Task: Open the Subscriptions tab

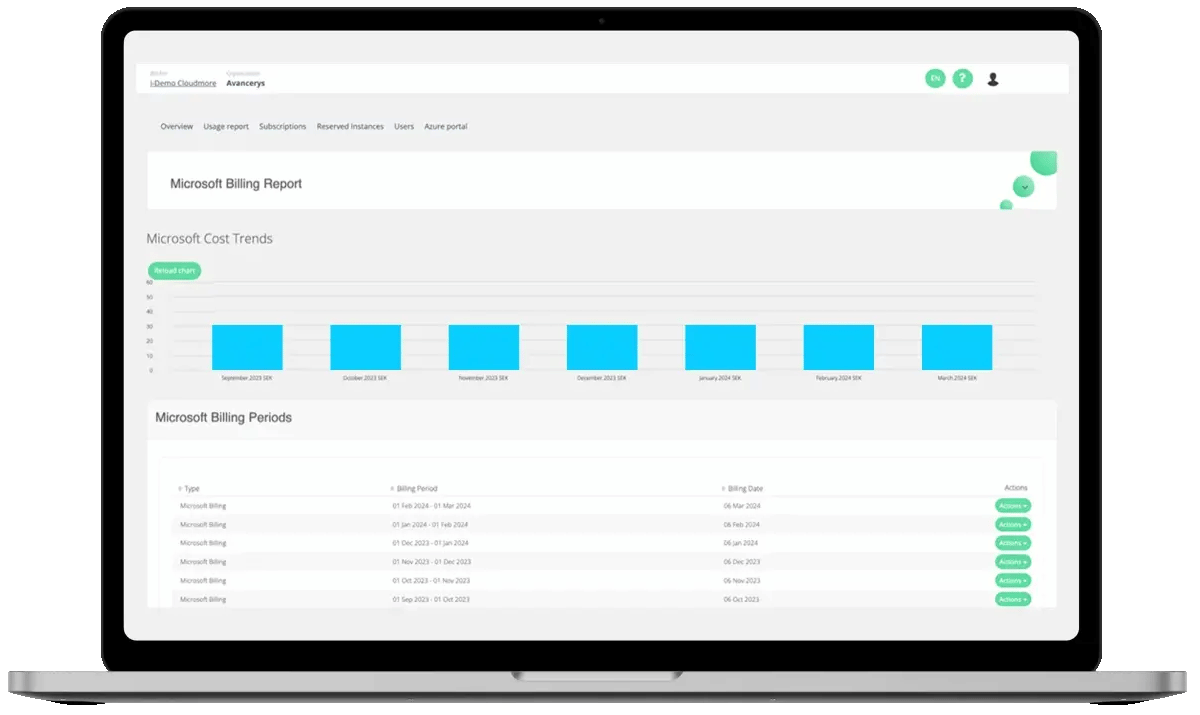Action: point(282,127)
